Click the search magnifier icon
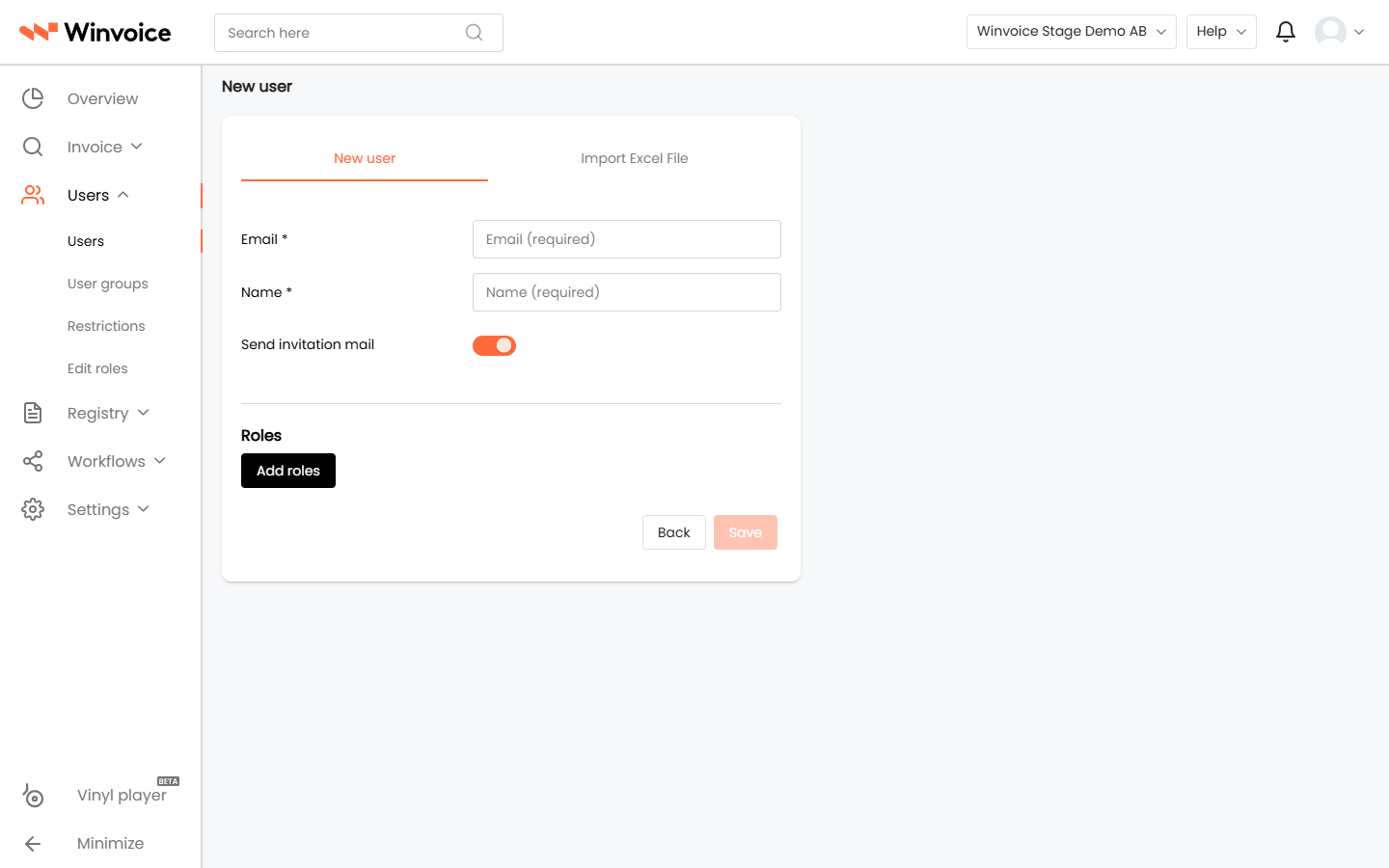The height and width of the screenshot is (868, 1389). click(x=474, y=33)
